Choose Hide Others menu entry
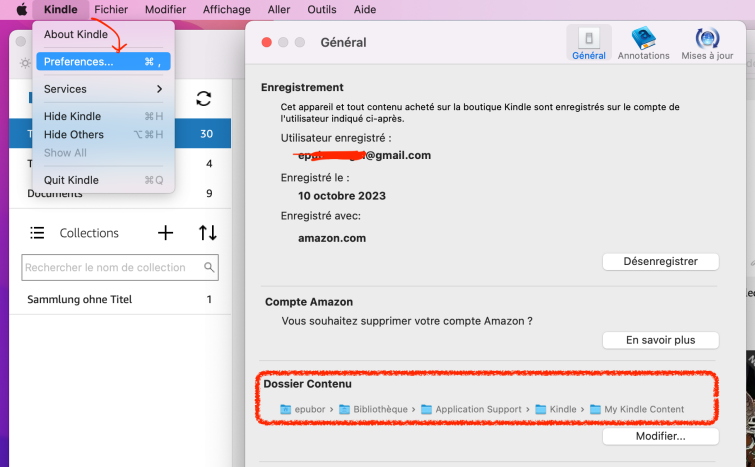 click(x=103, y=134)
